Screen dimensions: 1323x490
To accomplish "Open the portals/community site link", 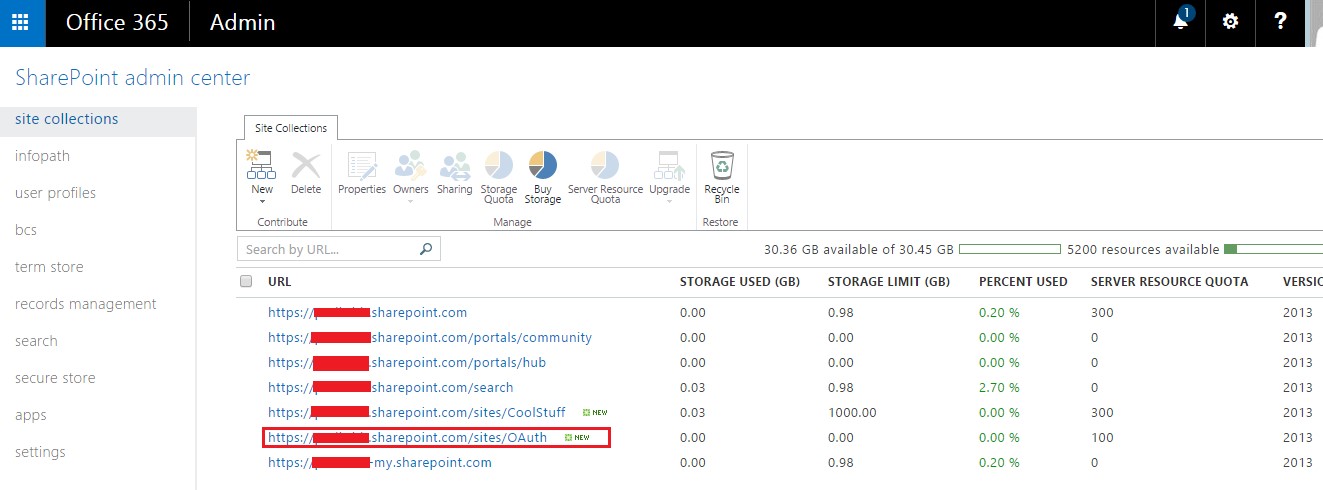I will (430, 337).
